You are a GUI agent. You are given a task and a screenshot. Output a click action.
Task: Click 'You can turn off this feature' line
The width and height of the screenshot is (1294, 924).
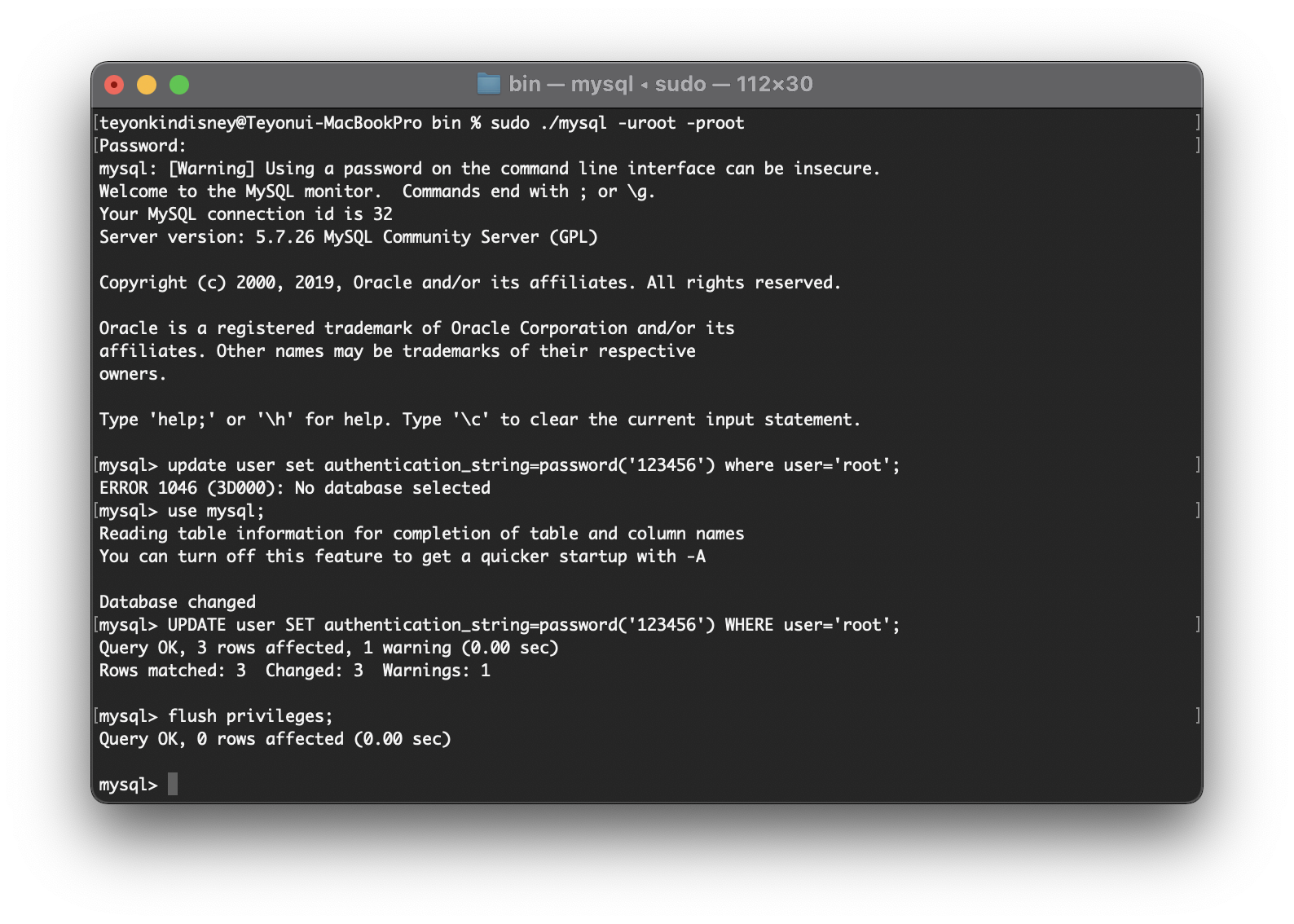coord(403,557)
